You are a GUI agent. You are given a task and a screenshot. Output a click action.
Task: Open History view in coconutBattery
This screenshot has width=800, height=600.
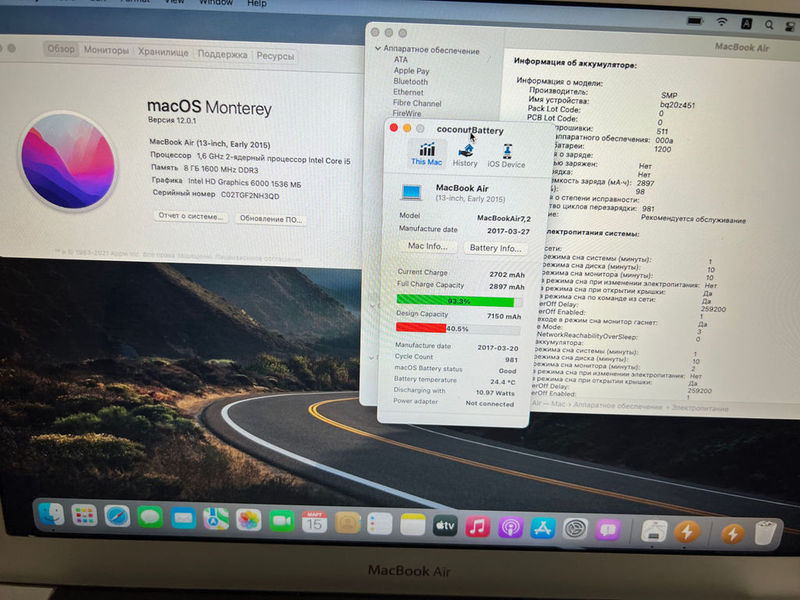pos(465,156)
